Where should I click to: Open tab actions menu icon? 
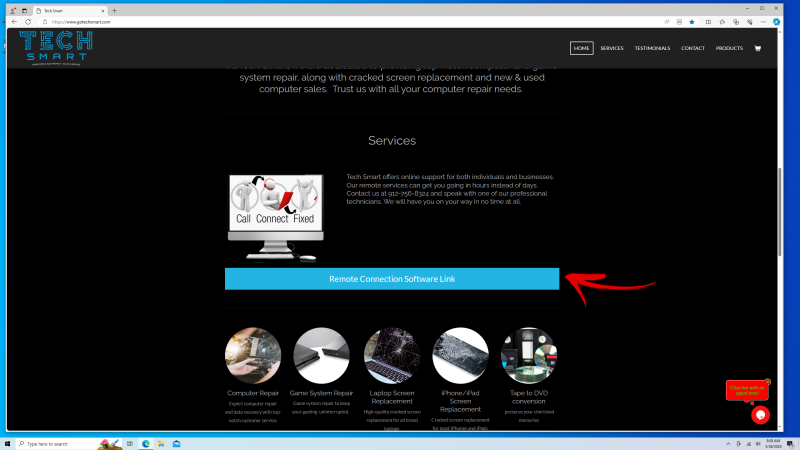coord(24,11)
